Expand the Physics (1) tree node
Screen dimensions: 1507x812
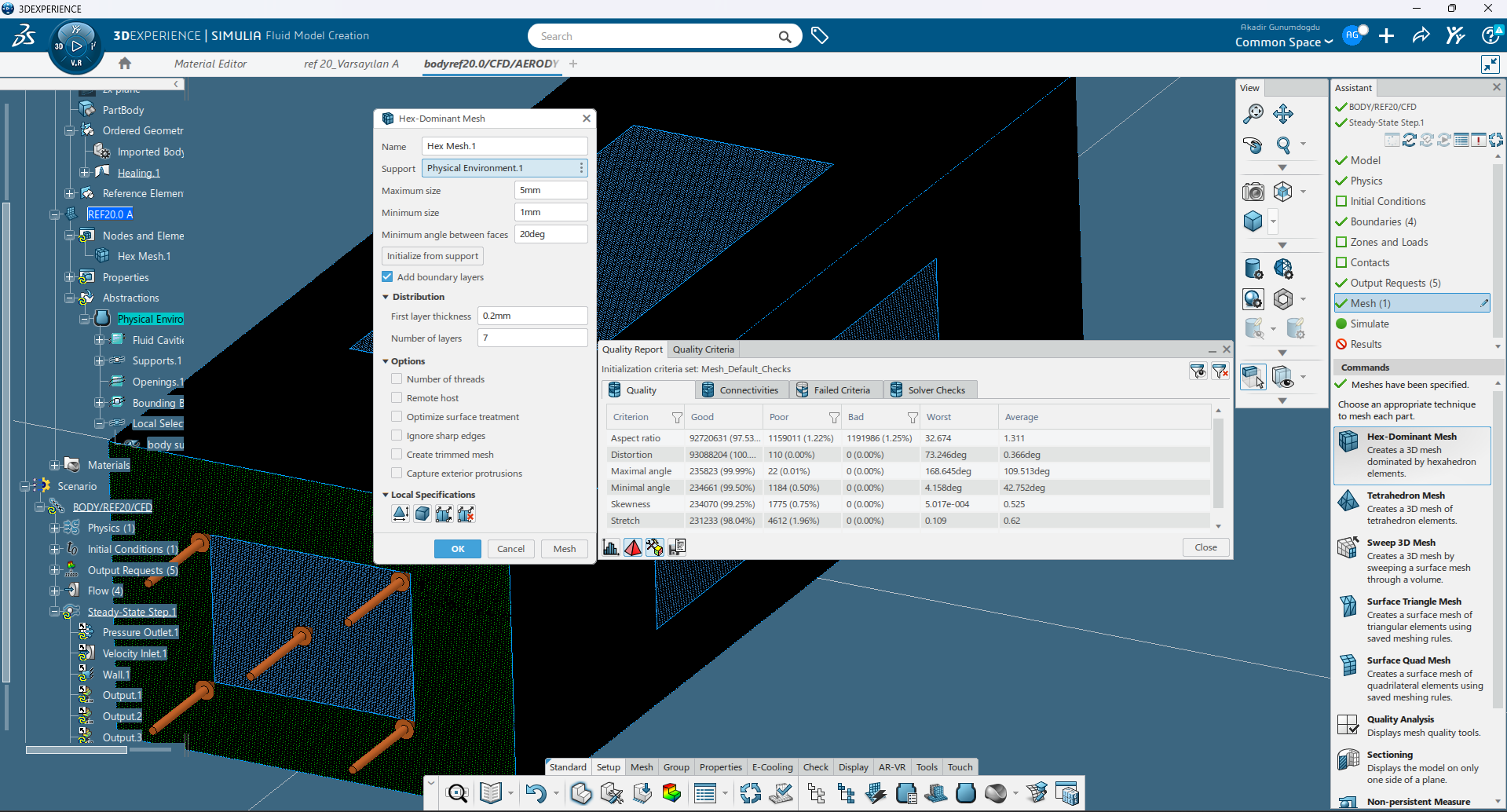click(54, 528)
